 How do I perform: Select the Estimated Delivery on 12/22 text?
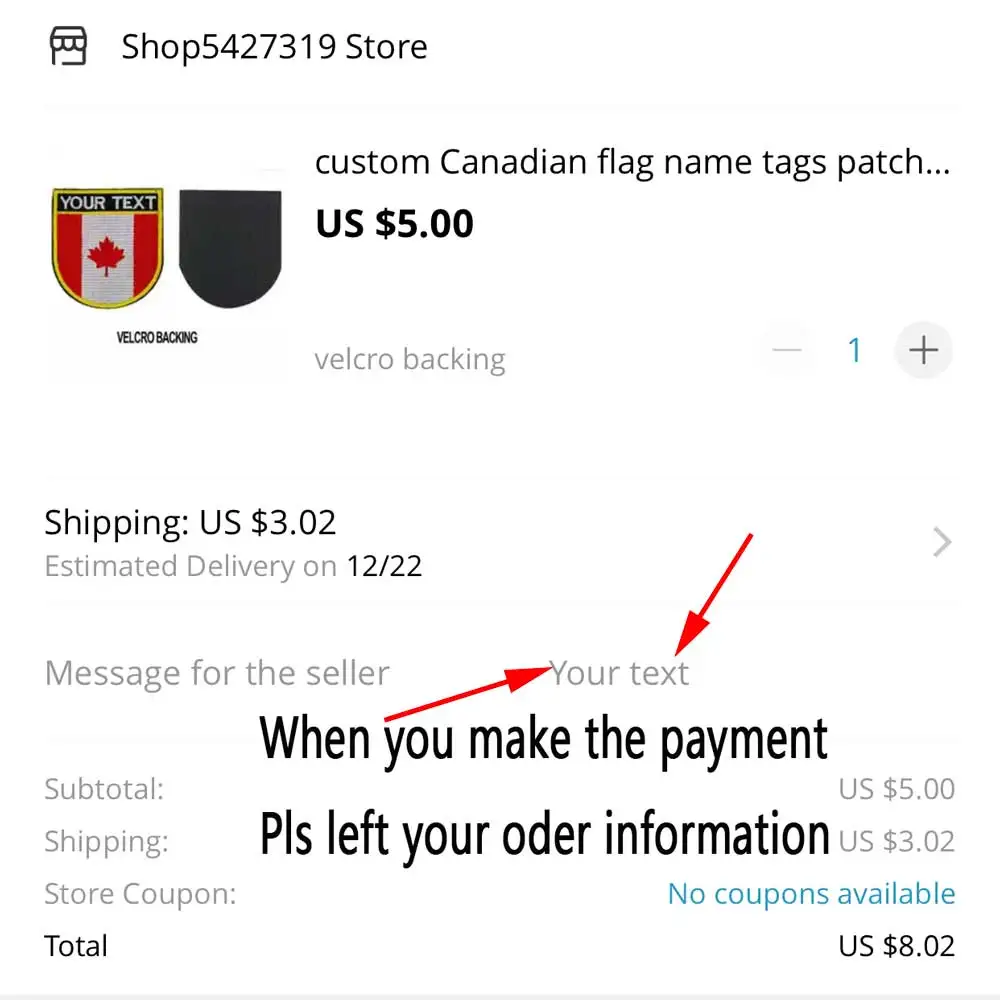coord(233,566)
